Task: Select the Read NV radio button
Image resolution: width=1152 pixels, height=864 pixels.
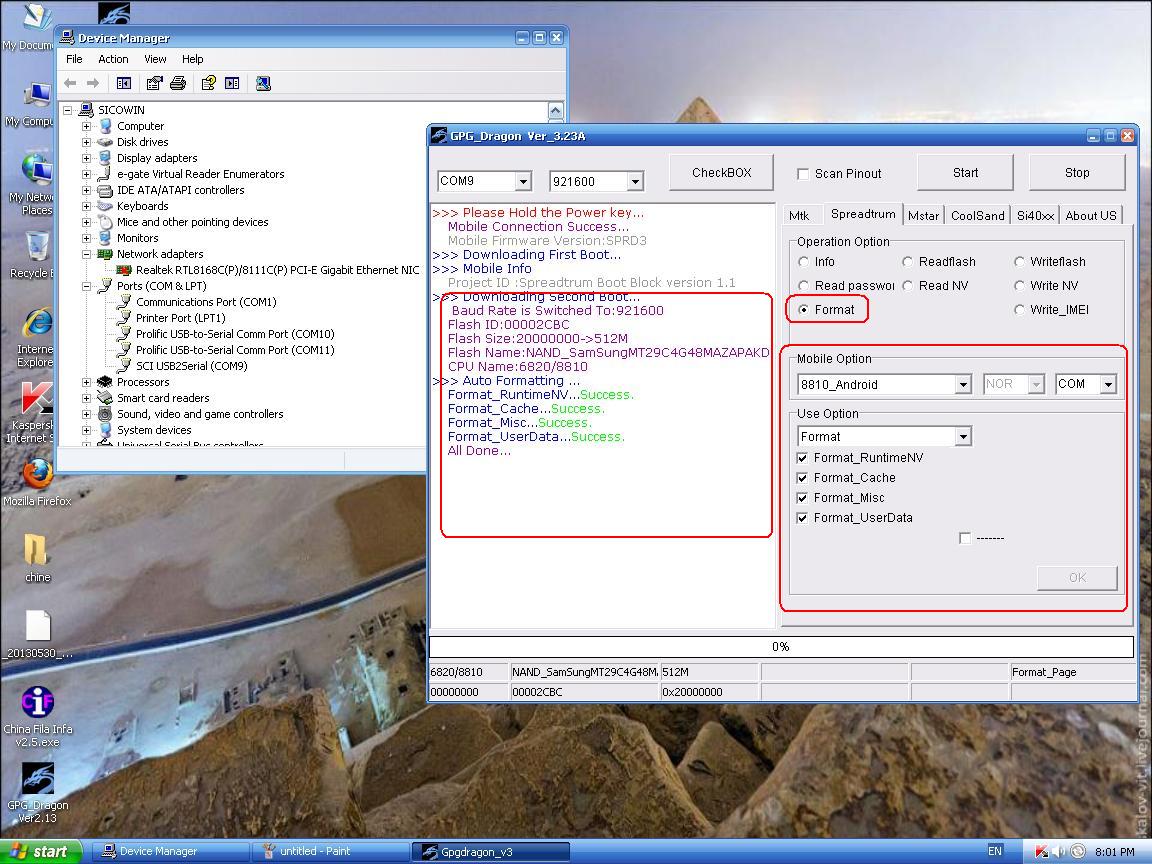Action: tap(908, 286)
